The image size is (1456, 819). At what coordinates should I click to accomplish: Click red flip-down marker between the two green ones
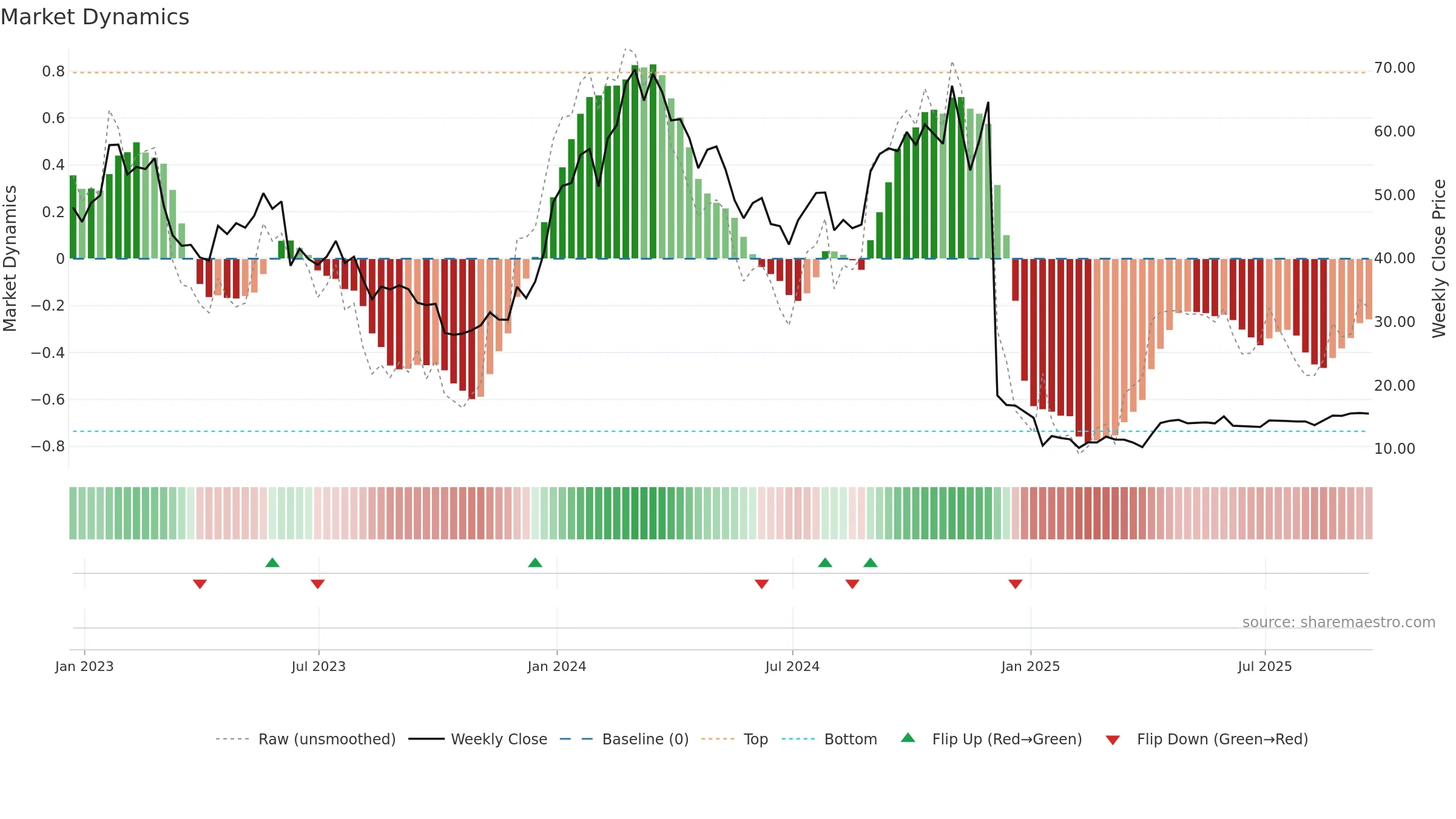[x=852, y=584]
